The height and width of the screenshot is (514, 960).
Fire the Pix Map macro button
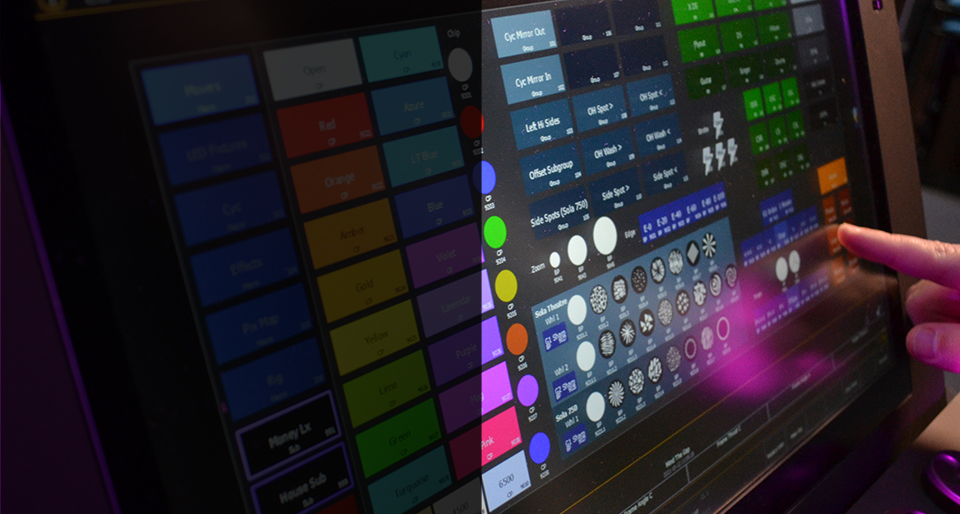(259, 324)
